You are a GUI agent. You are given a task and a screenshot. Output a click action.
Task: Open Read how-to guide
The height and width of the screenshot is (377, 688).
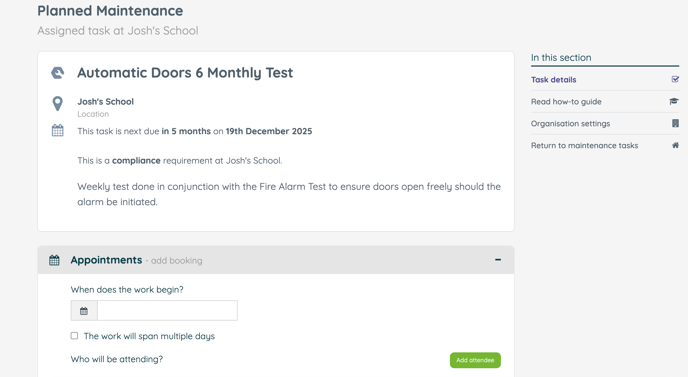(566, 102)
